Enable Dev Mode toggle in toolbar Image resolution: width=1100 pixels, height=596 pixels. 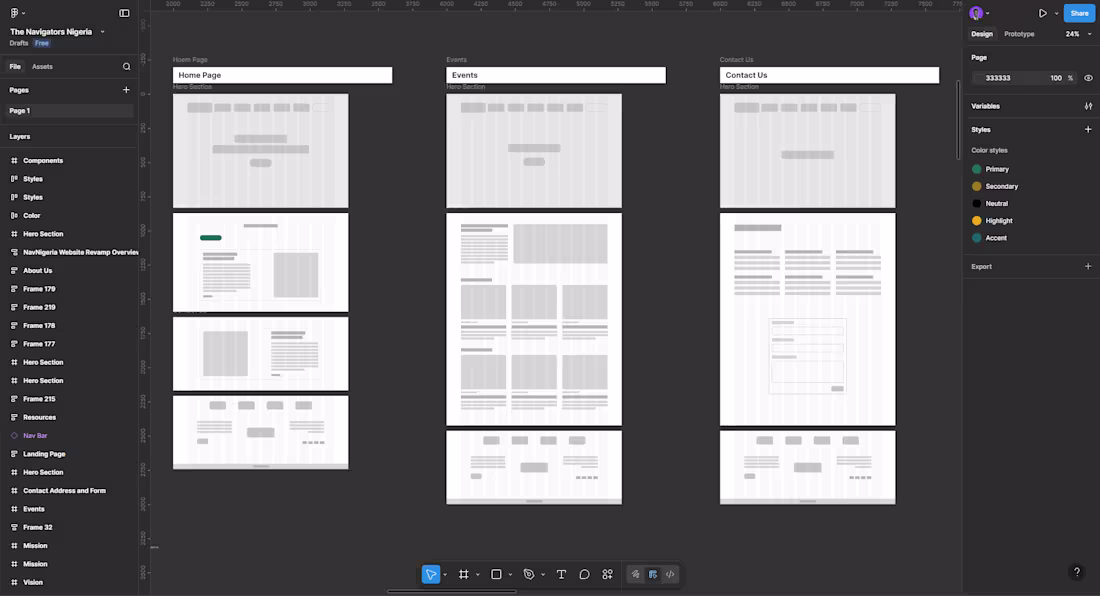tap(652, 574)
